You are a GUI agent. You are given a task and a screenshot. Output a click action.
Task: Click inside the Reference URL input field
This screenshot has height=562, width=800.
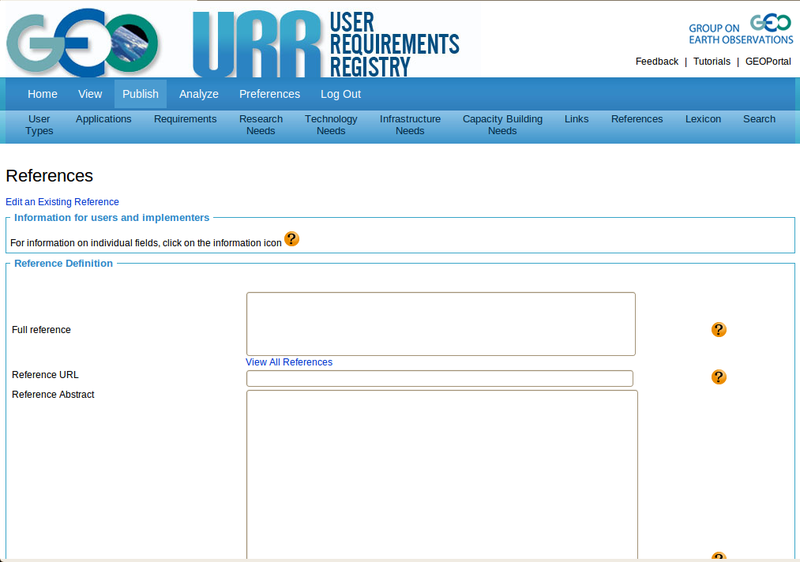(440, 378)
